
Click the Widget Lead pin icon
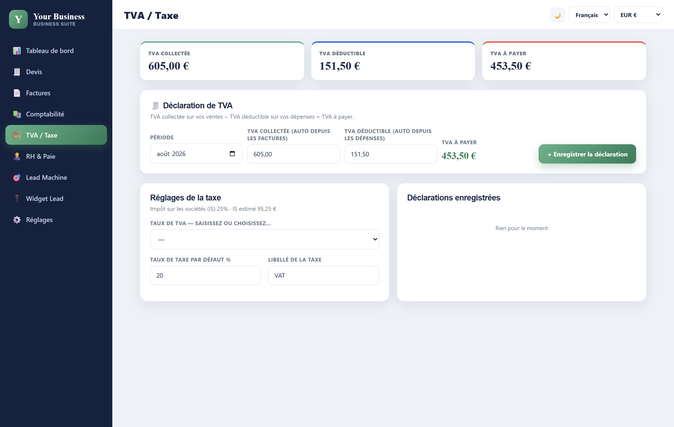click(17, 198)
